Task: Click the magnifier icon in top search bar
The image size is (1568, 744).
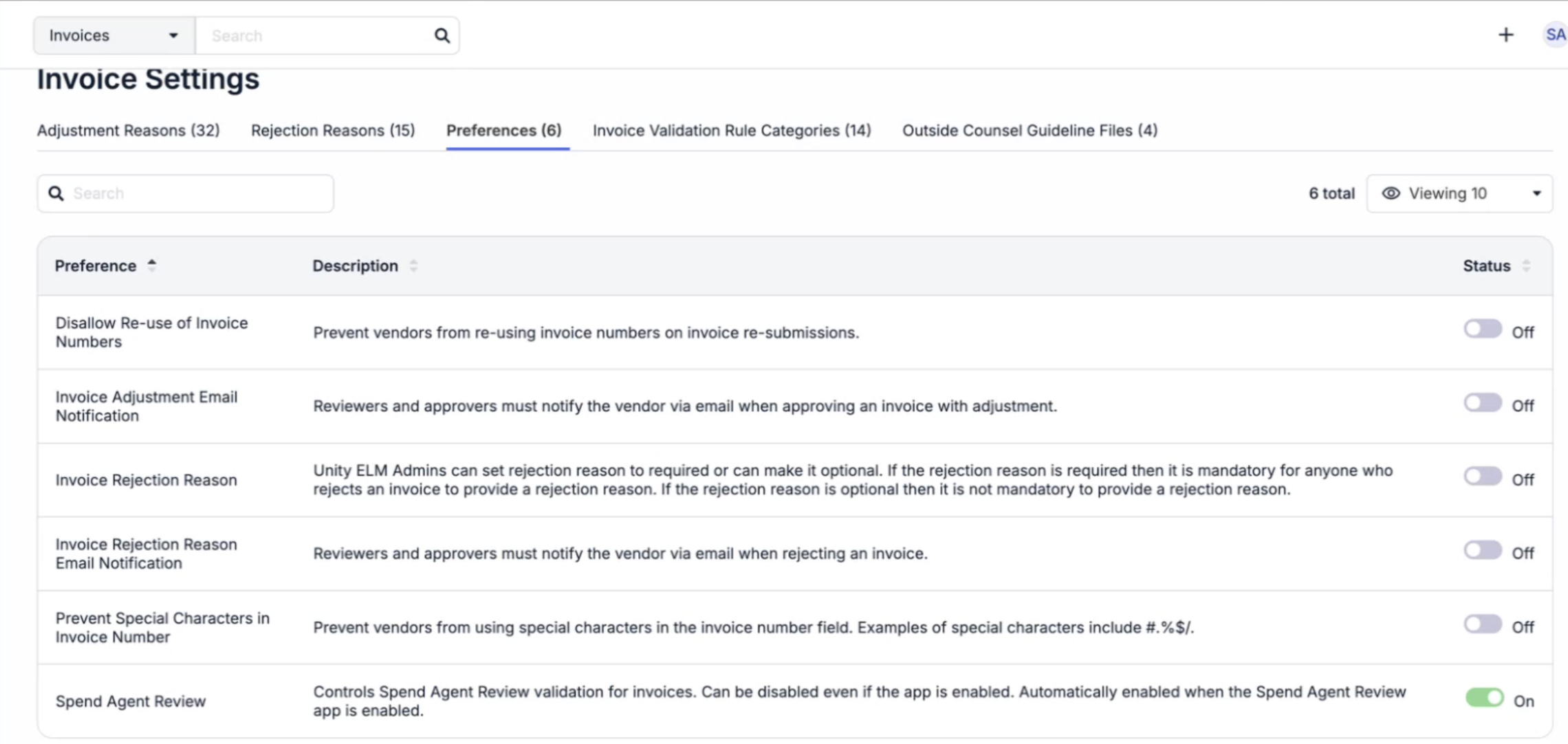Action: (442, 36)
